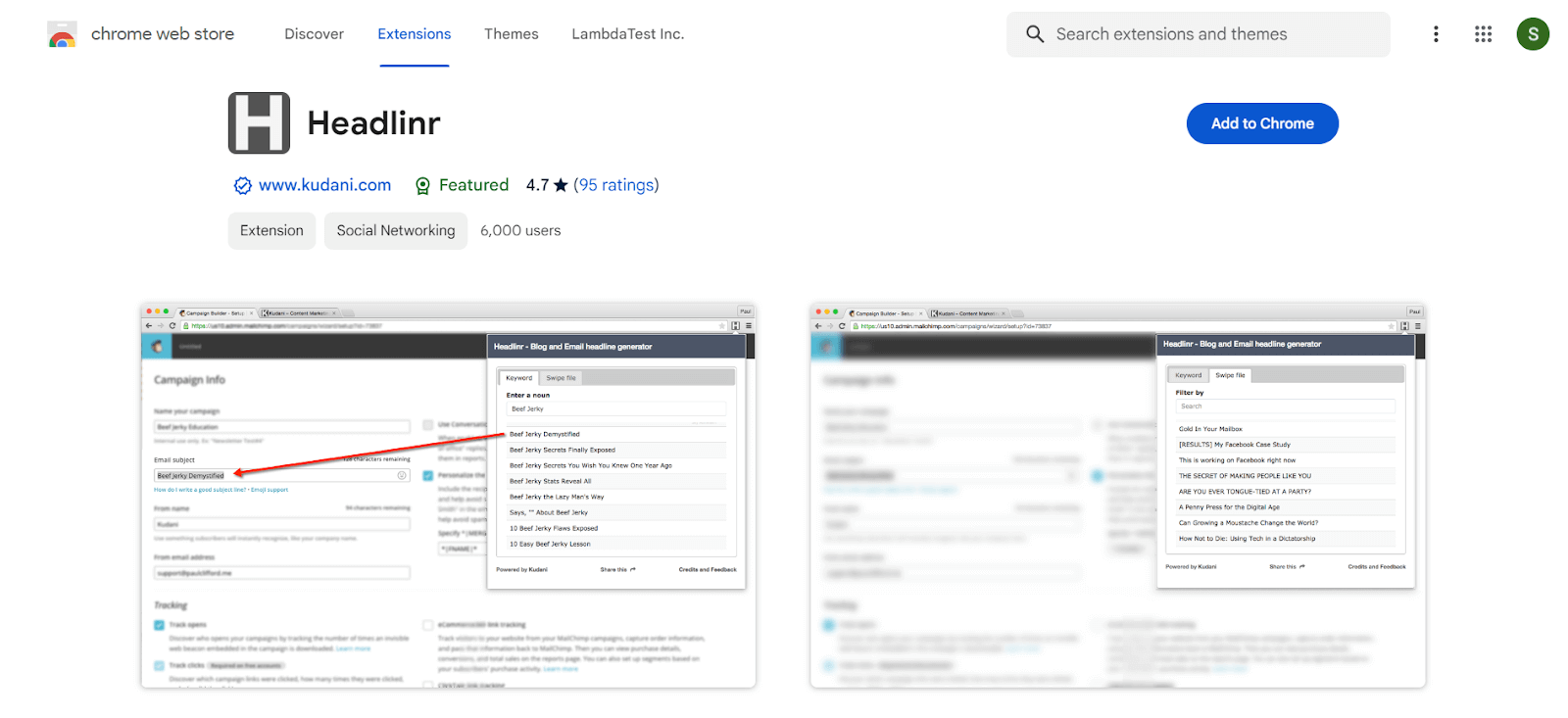Click the search magnifier icon
This screenshot has width=1568, height=718.
[1035, 34]
